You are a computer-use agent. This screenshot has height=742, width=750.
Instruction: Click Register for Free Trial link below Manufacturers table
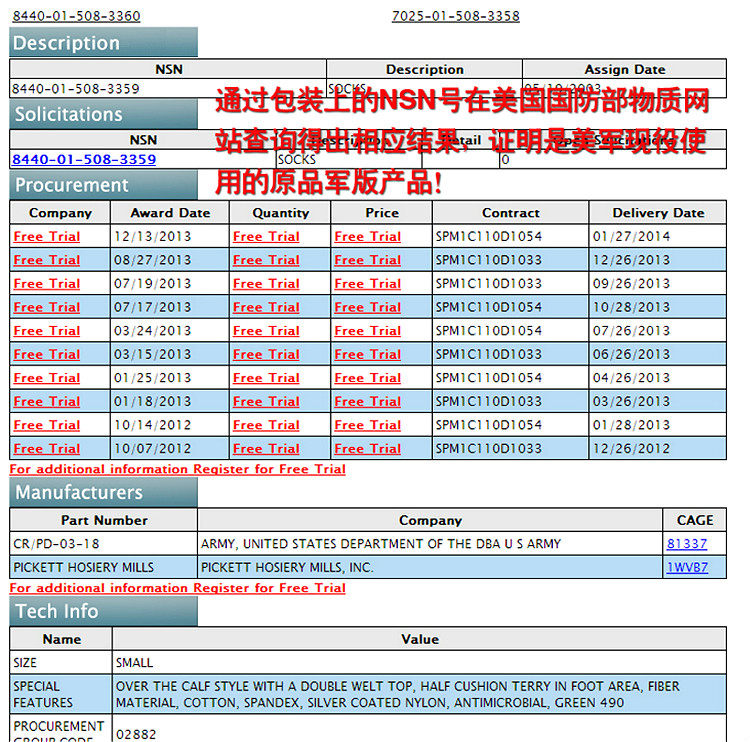[x=177, y=588]
